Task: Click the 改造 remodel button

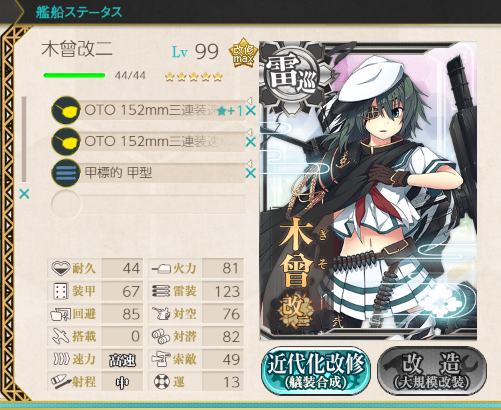Action: point(431,371)
